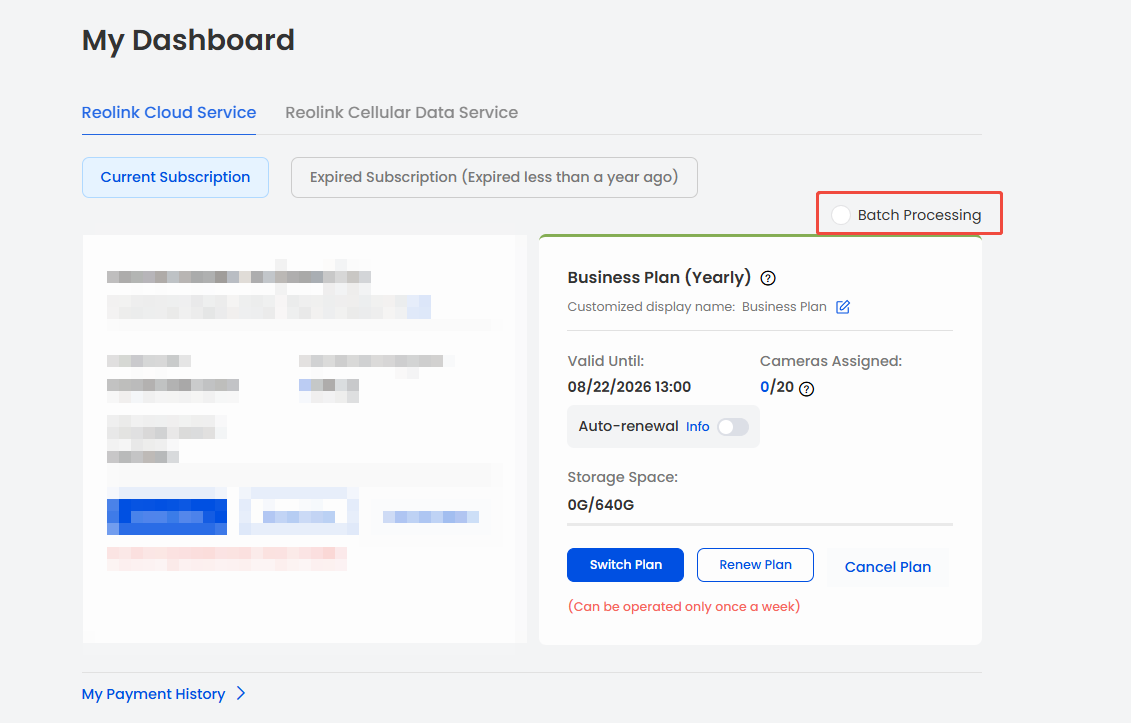
Task: Select the Current Subscription tab
Action: pos(175,178)
